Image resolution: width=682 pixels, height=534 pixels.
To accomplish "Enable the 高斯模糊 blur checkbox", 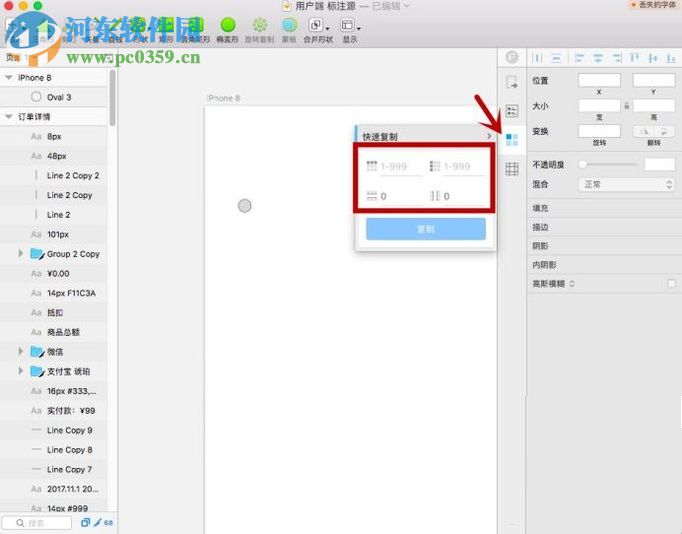I will [671, 284].
